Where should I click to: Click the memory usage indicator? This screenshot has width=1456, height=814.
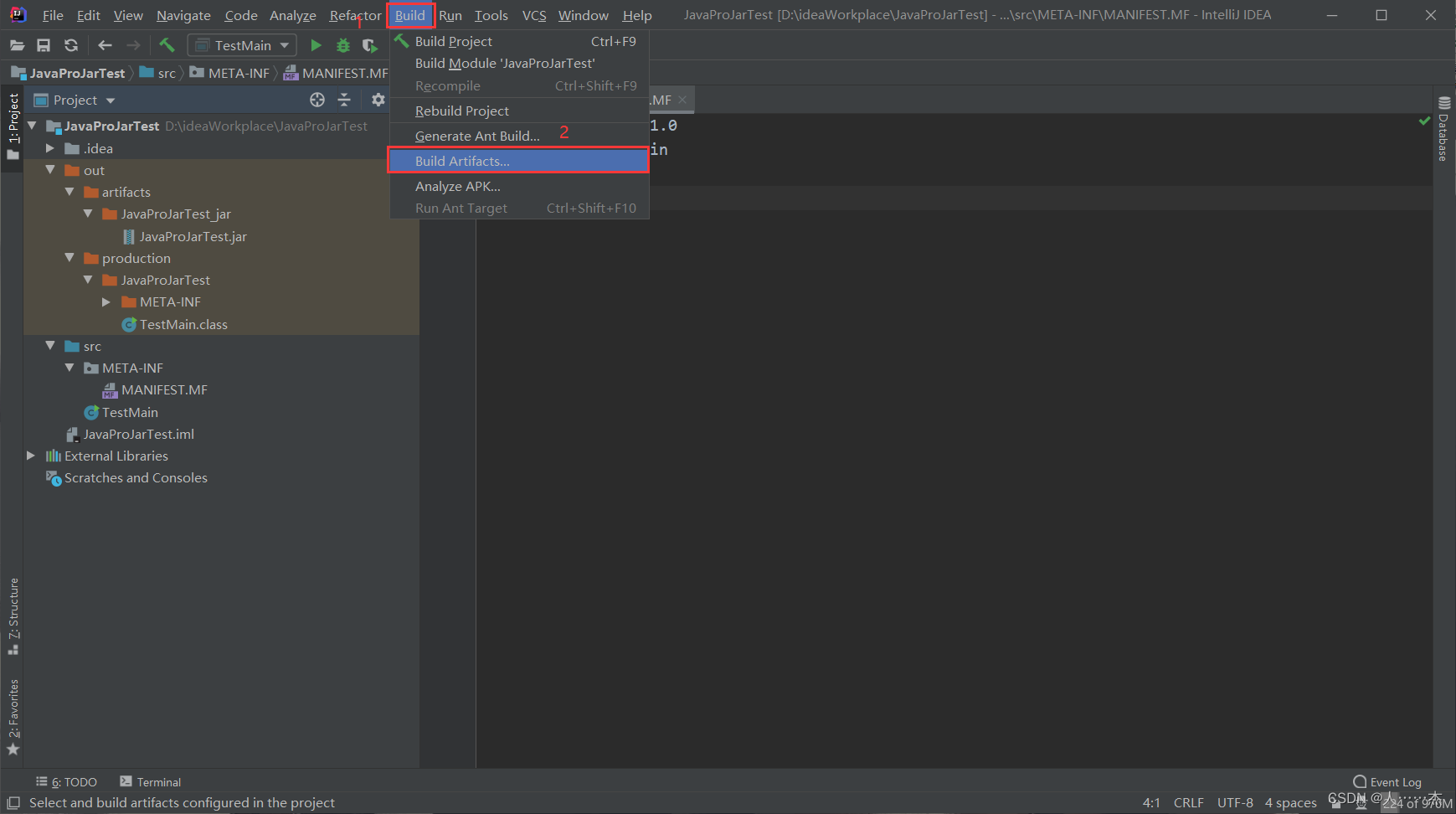(1417, 802)
